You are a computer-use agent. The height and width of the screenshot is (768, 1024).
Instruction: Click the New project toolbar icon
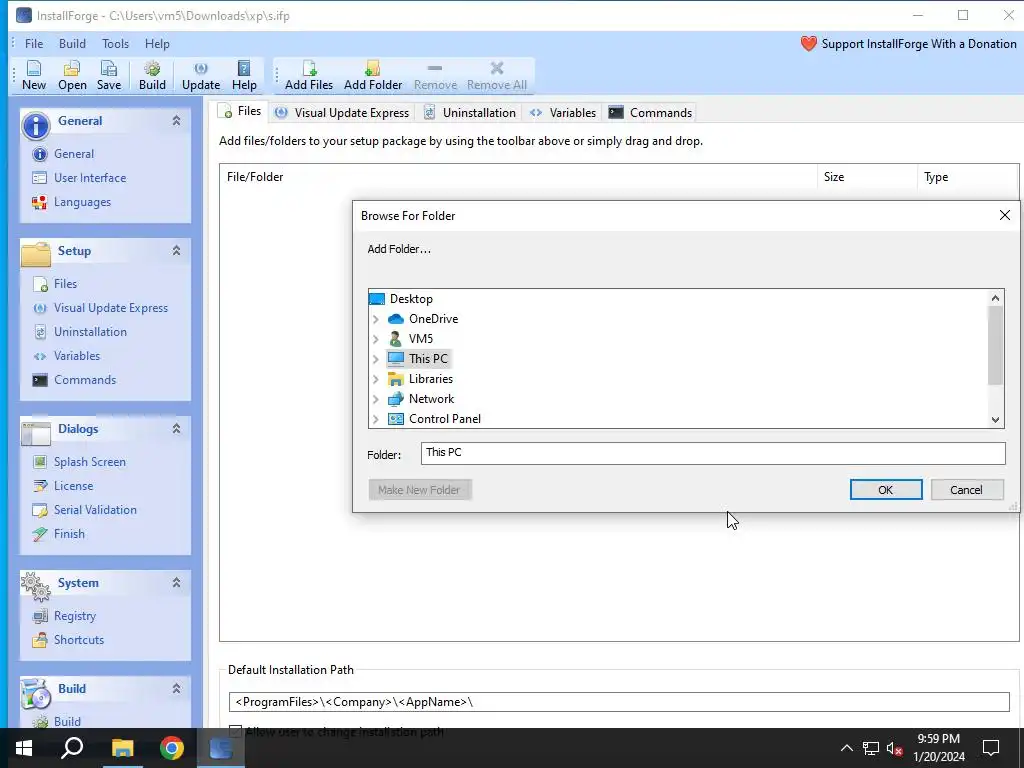click(x=34, y=75)
